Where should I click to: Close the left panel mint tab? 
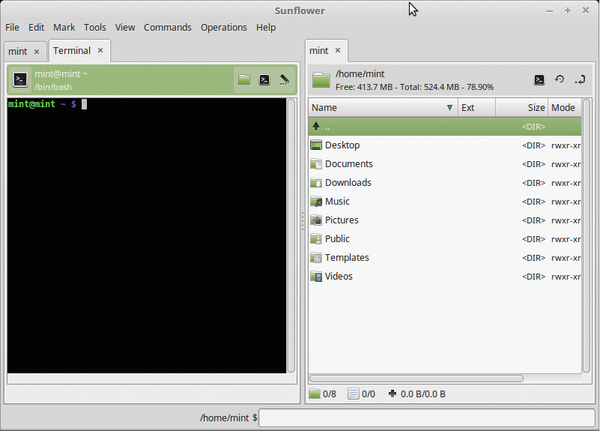tap(37, 52)
